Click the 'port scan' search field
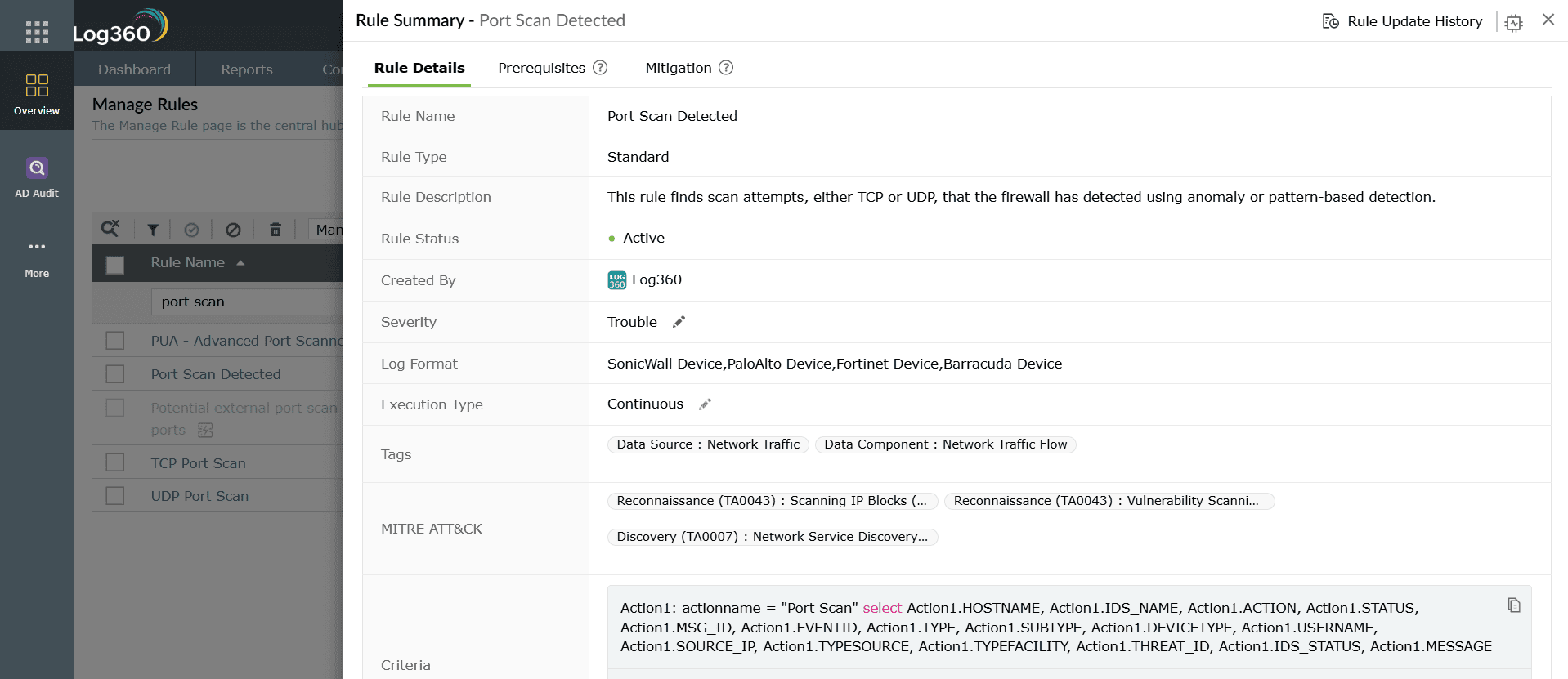Viewport: 1568px width, 679px height. click(247, 302)
